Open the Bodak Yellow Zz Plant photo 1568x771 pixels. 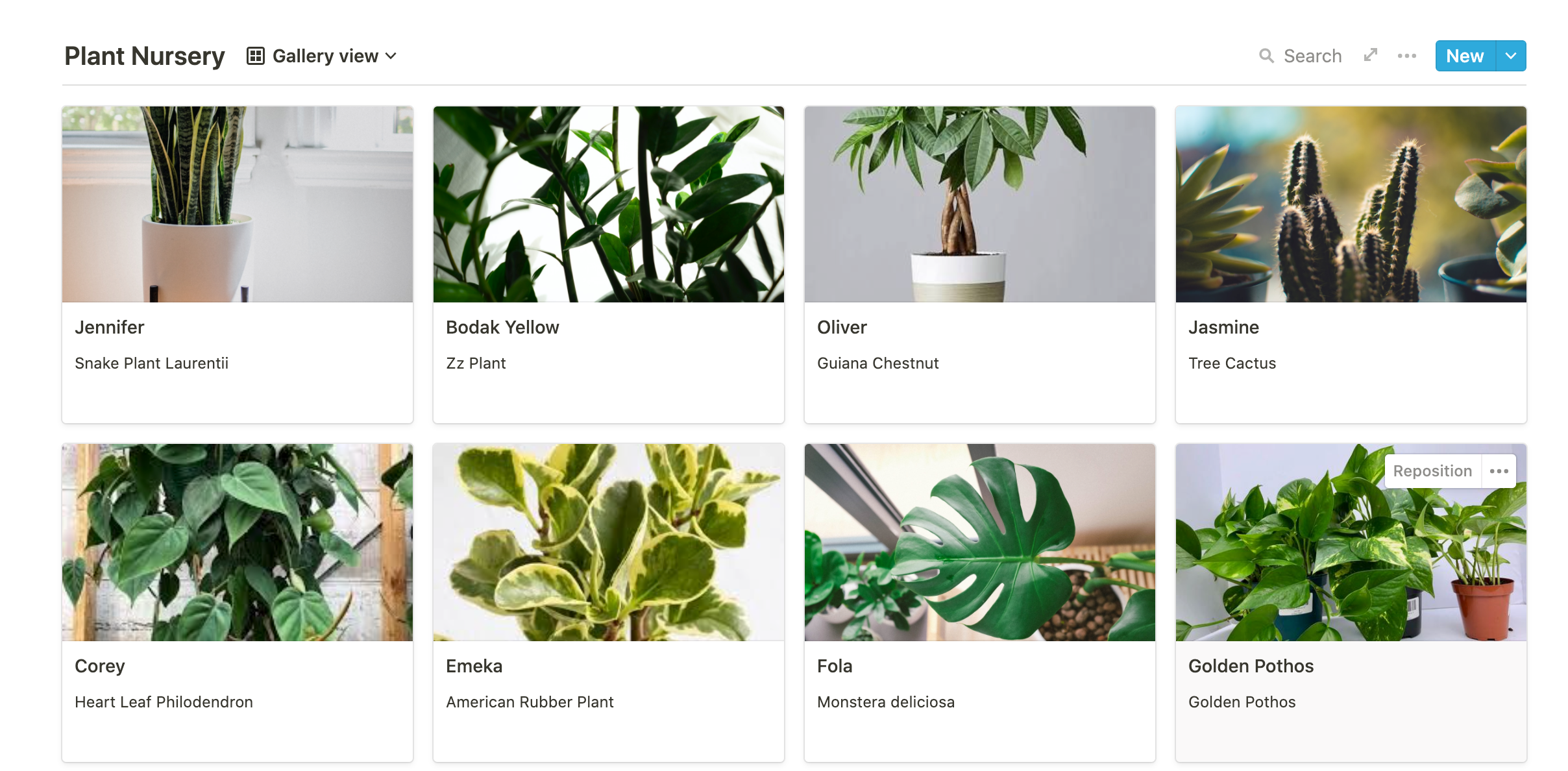(609, 204)
